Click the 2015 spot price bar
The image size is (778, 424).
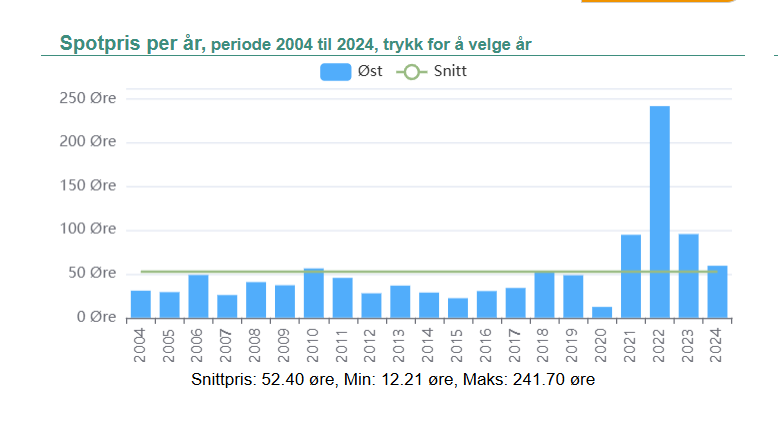[x=458, y=309]
